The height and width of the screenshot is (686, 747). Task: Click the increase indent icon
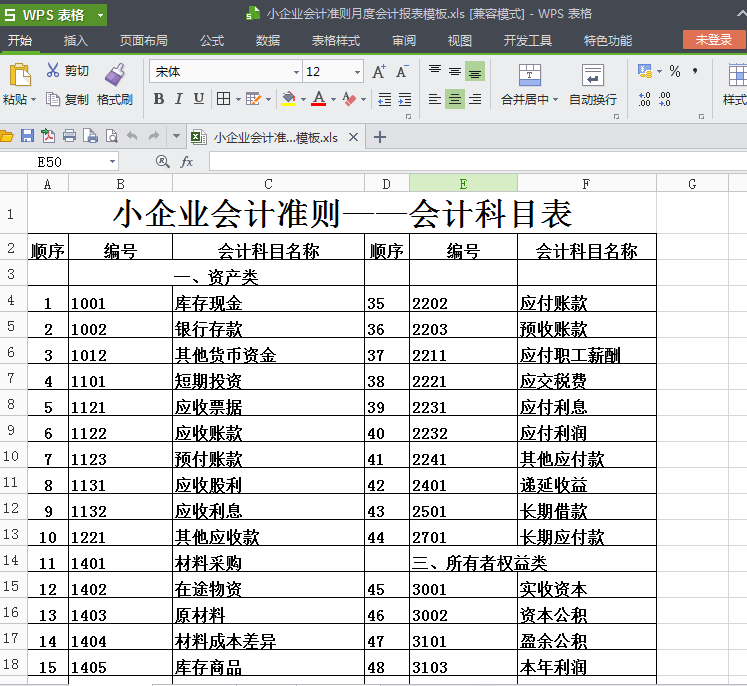tap(404, 99)
